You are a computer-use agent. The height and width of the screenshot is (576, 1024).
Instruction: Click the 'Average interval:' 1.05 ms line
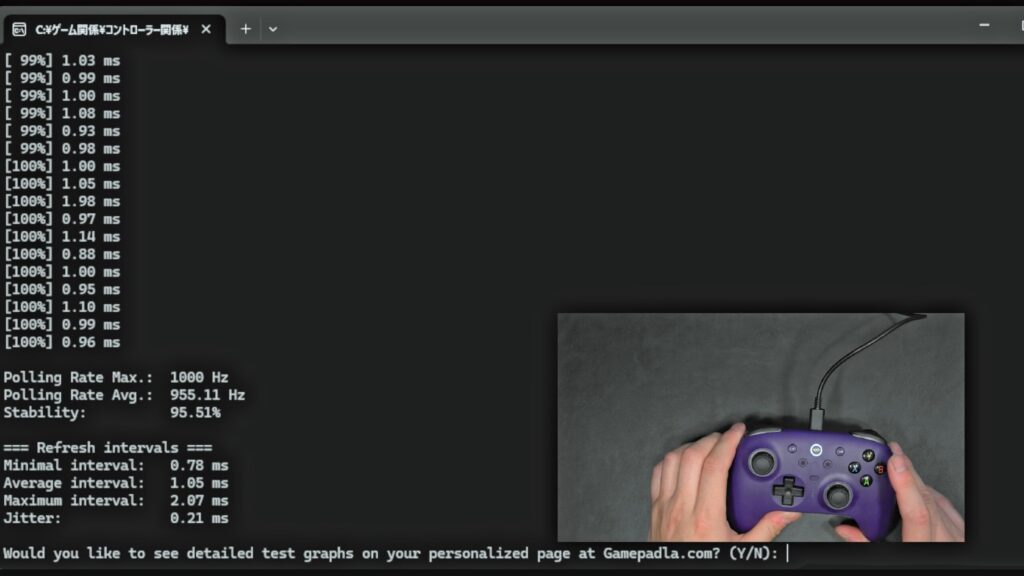(116, 483)
